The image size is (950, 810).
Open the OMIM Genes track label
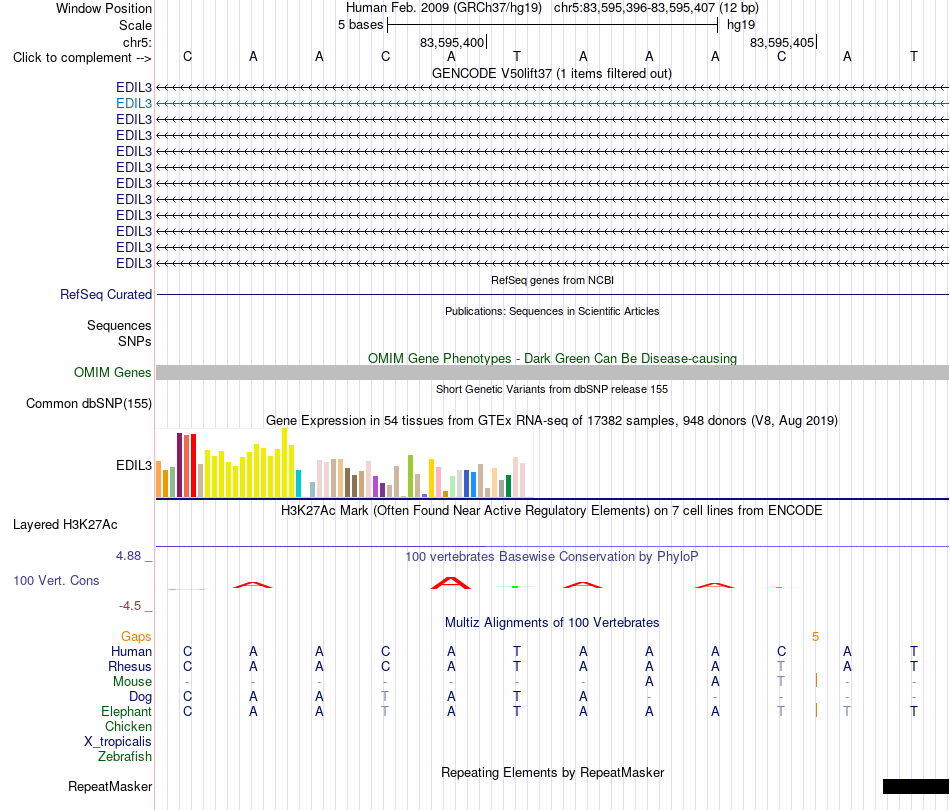tap(113, 373)
